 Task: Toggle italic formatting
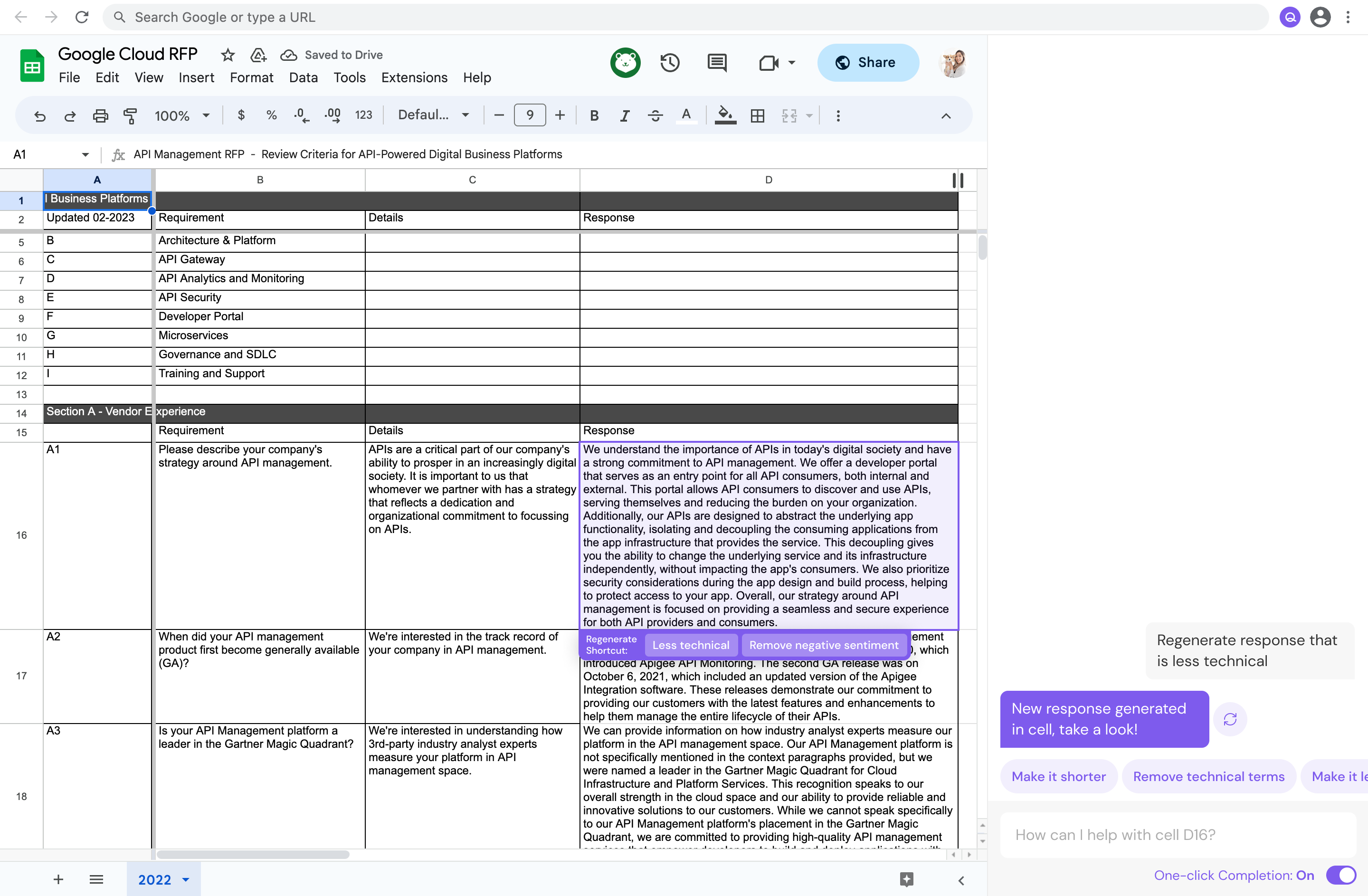pos(624,115)
